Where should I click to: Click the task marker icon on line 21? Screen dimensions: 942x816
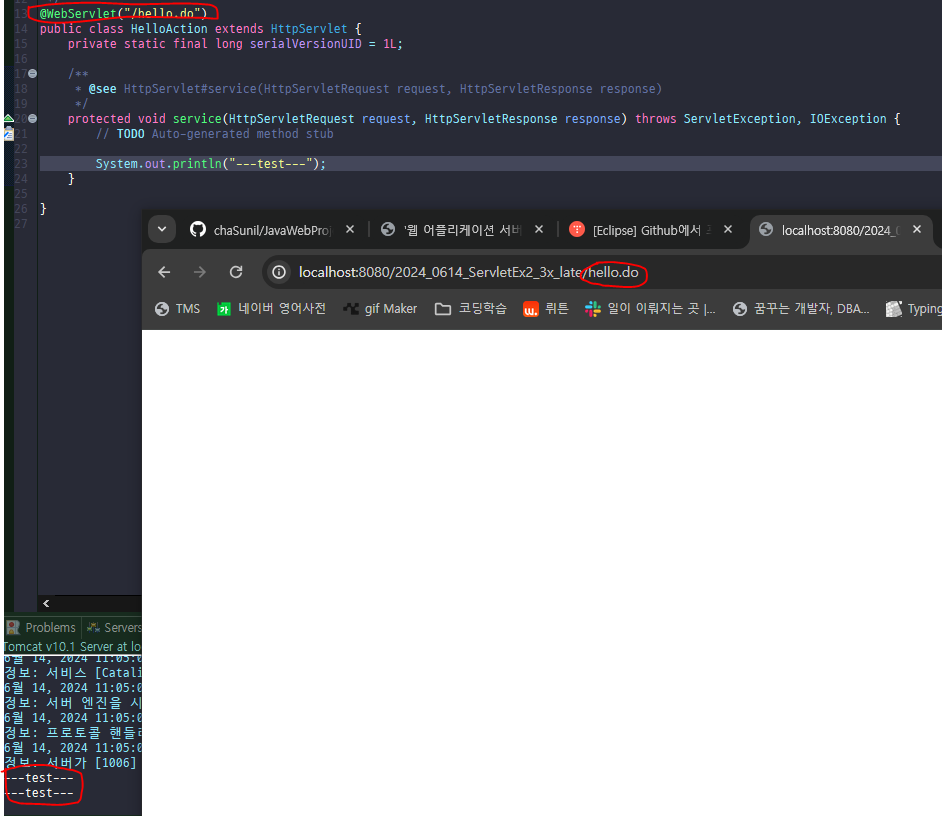(9, 134)
